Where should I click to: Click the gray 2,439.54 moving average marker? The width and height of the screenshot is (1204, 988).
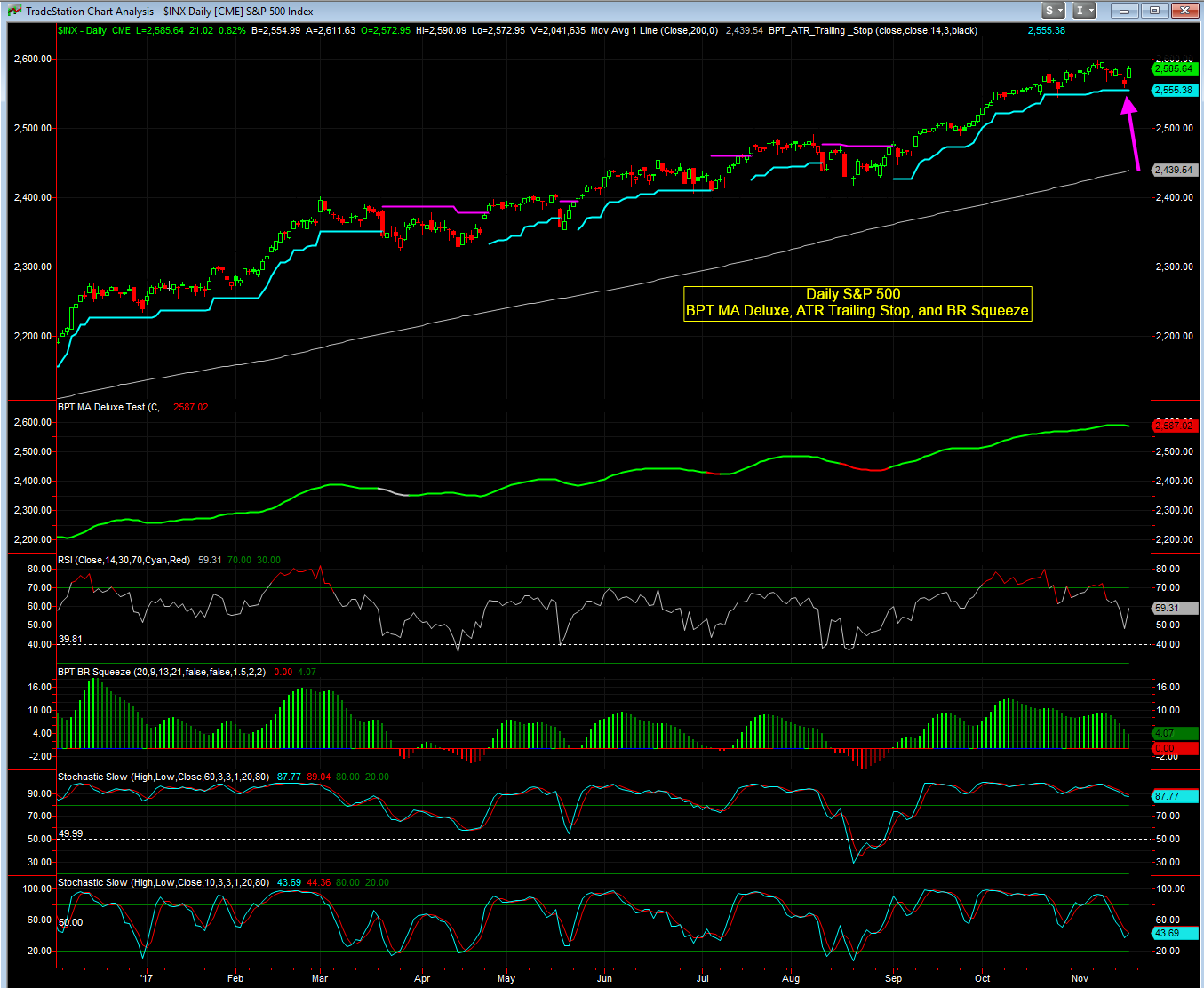point(1174,170)
